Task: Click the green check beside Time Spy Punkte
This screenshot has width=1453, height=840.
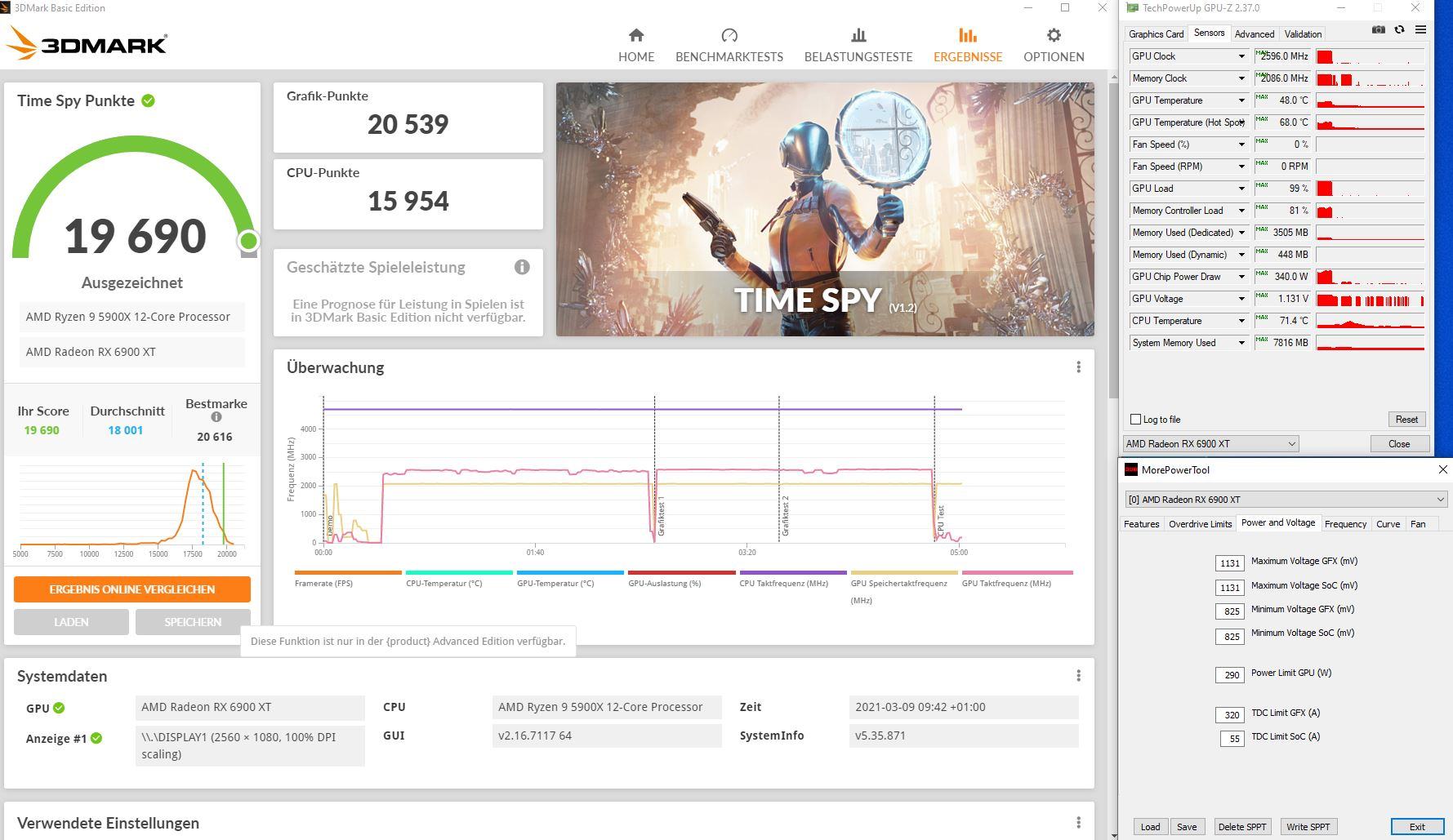Action: click(148, 100)
